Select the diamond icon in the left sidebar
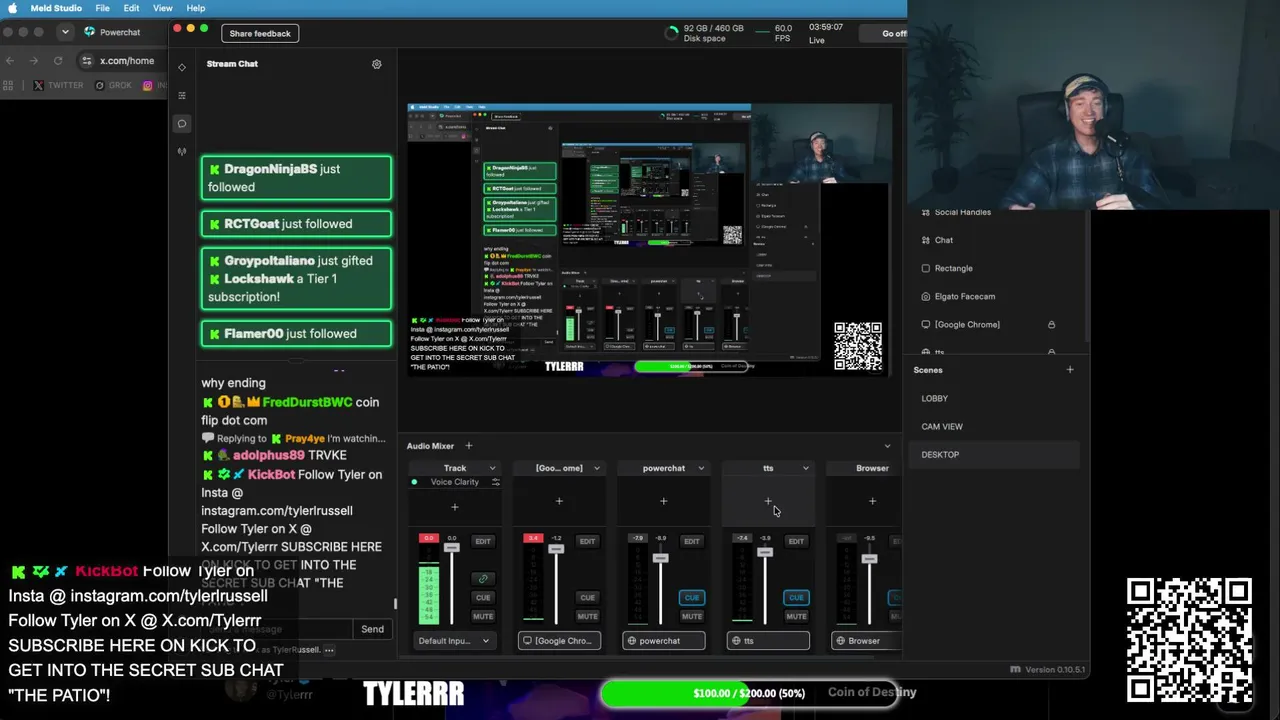 click(182, 67)
